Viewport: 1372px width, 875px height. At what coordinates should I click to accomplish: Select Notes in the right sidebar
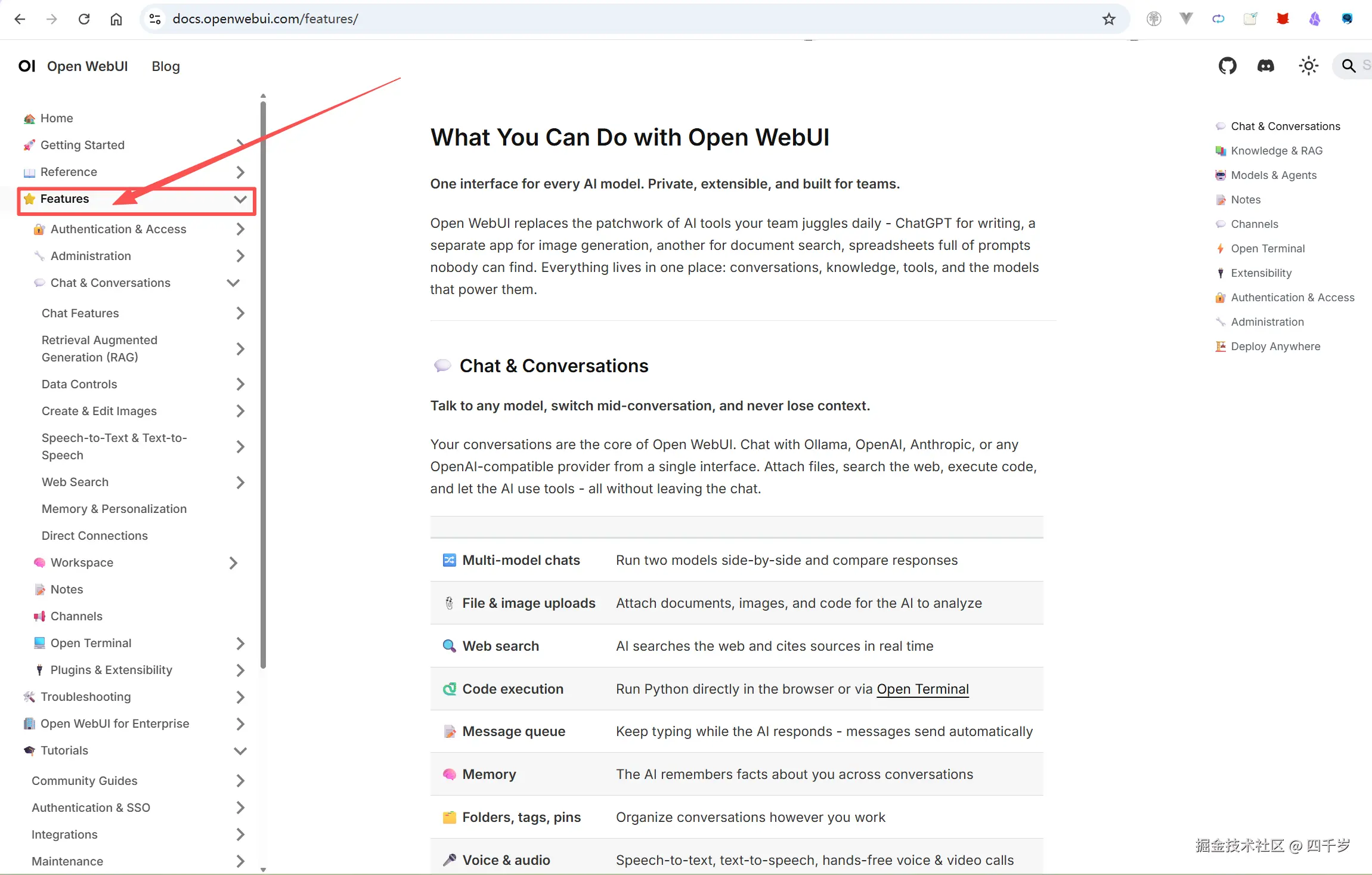tap(1246, 199)
